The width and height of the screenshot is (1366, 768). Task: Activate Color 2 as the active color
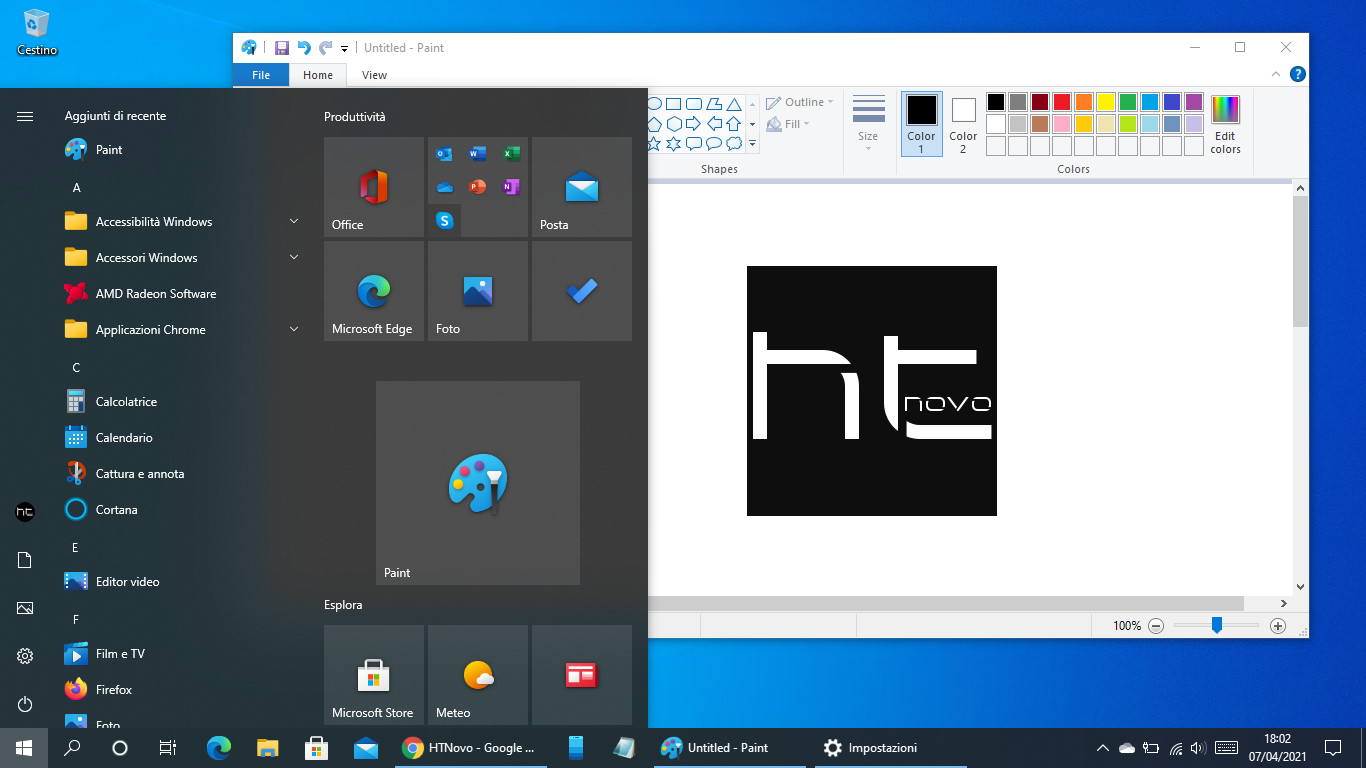click(x=962, y=123)
